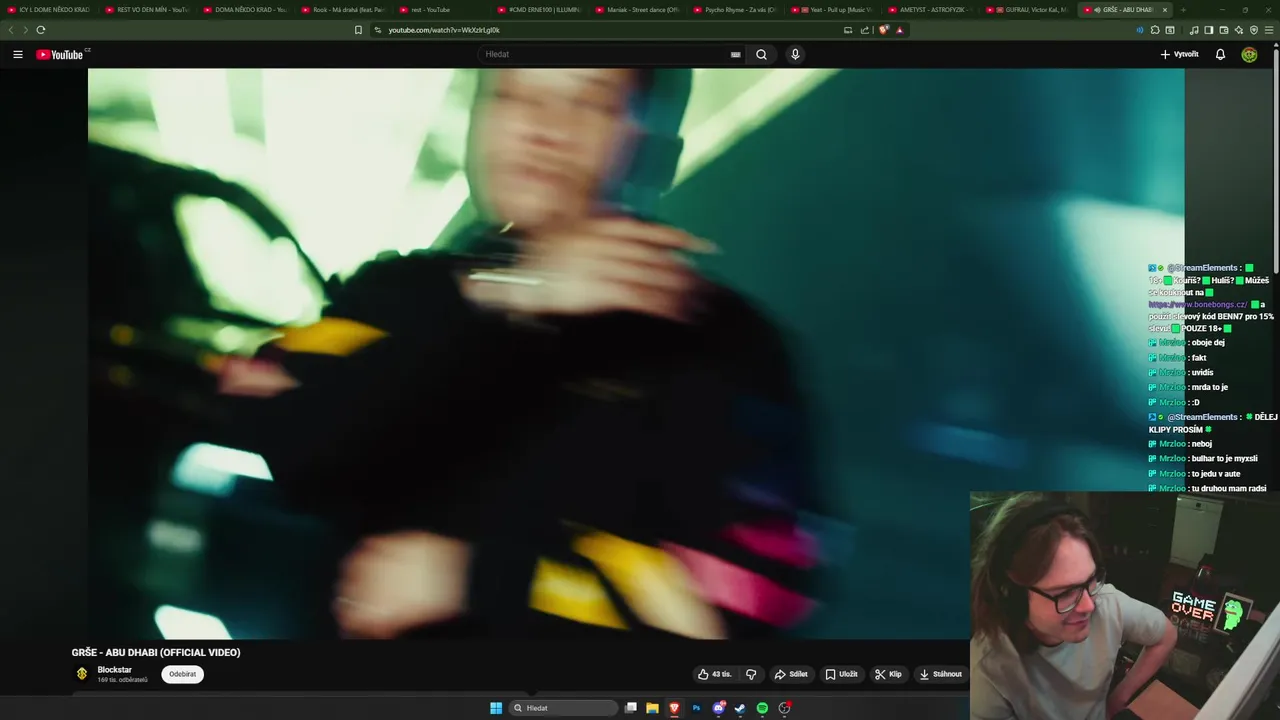Viewport: 1280px width, 720px height.
Task: Switch to the 'AMETYST - ASTROFYZIK' tab
Action: click(x=930, y=9)
